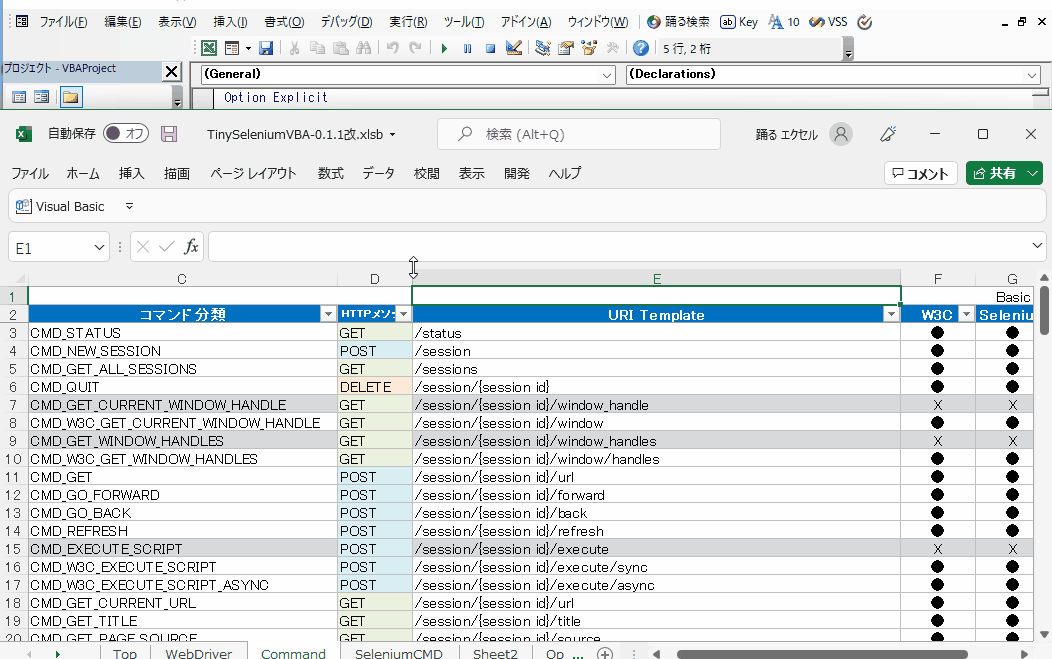Expand the formula bar chevron

pyautogui.click(x=1037, y=246)
